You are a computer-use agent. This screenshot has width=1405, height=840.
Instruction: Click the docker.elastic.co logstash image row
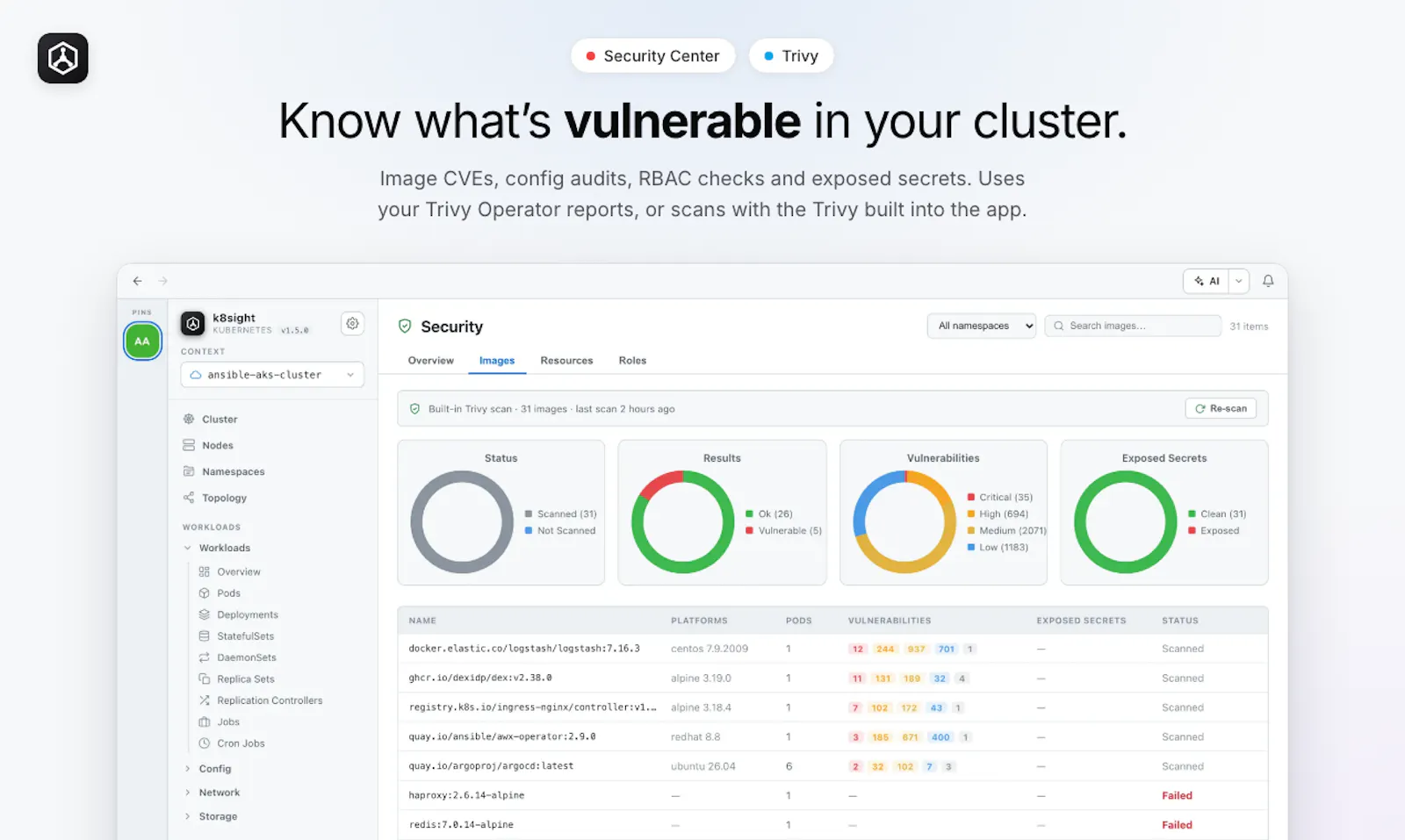pos(832,649)
